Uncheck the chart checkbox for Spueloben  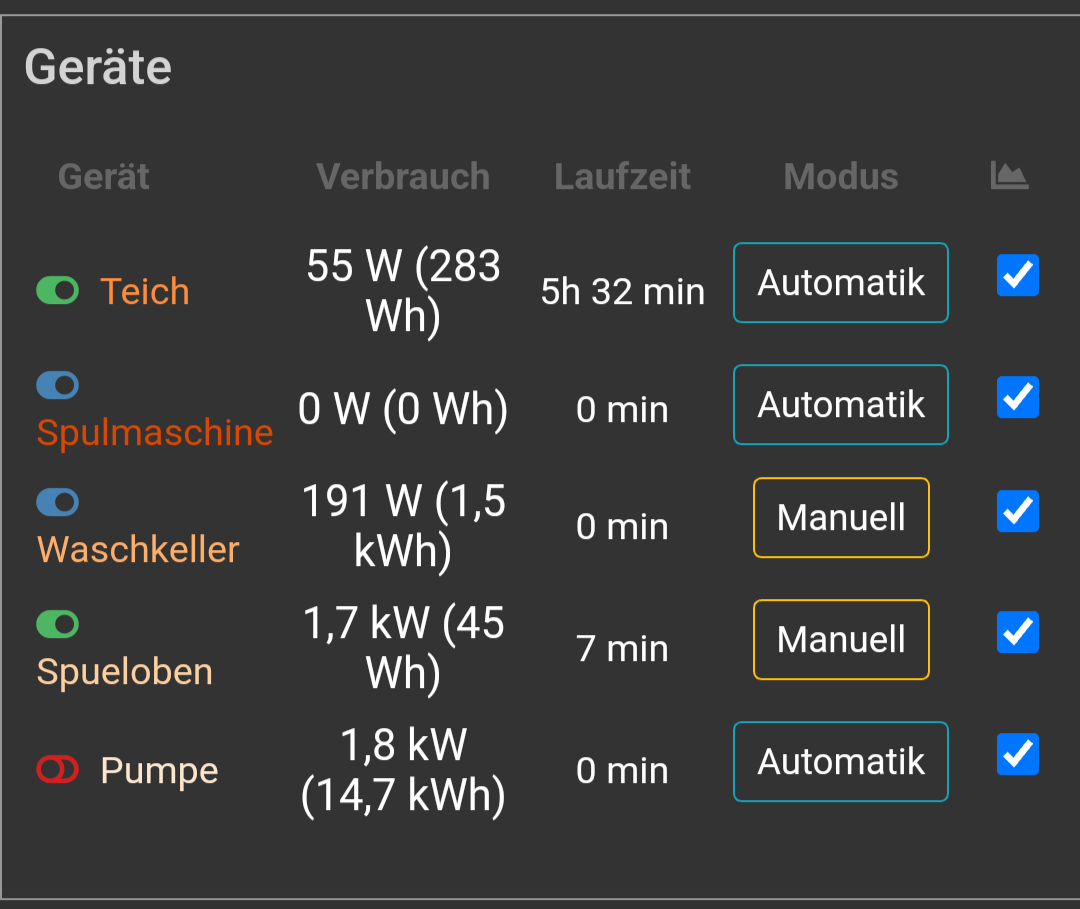click(1018, 633)
